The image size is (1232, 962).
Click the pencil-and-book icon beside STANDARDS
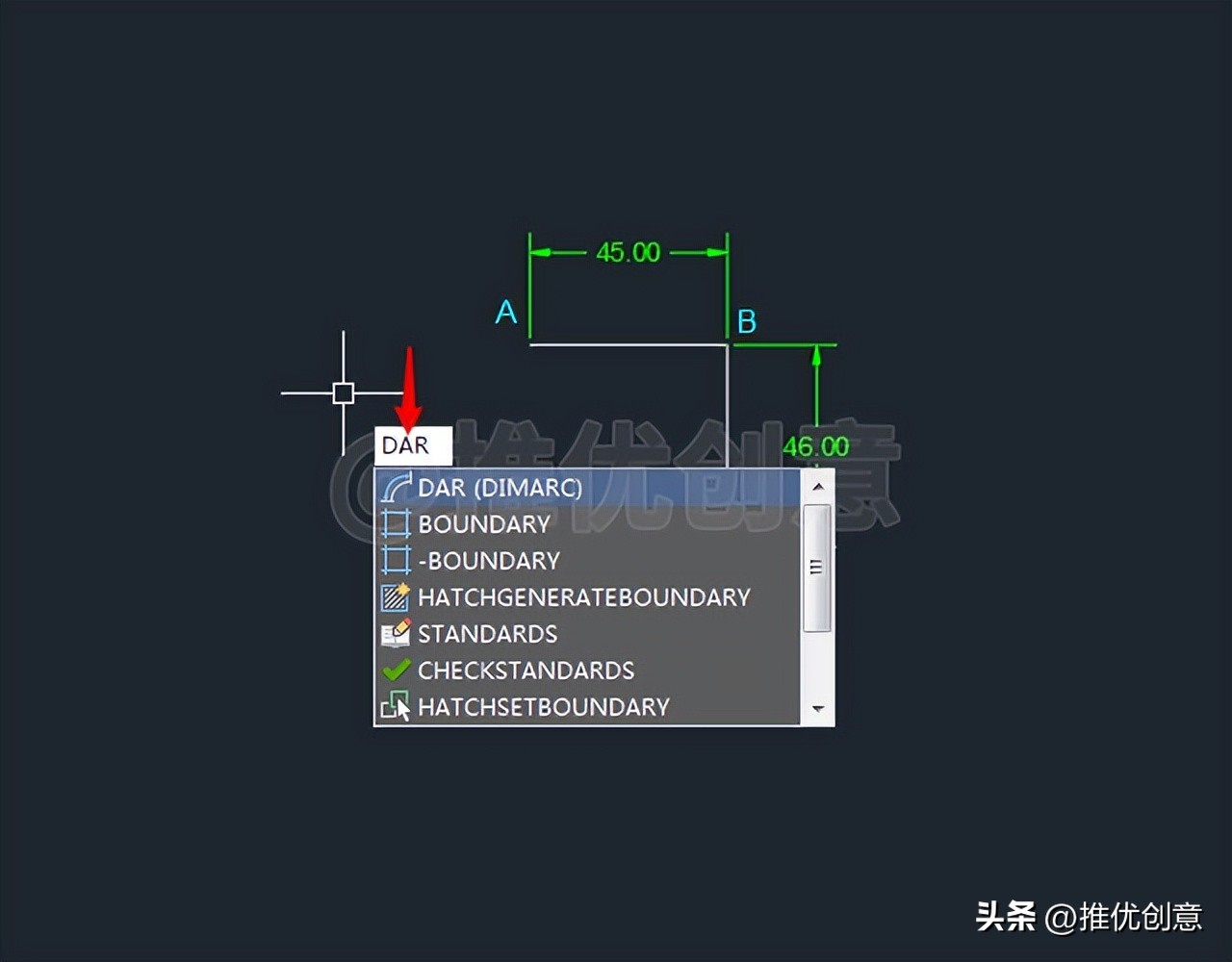pyautogui.click(x=397, y=633)
